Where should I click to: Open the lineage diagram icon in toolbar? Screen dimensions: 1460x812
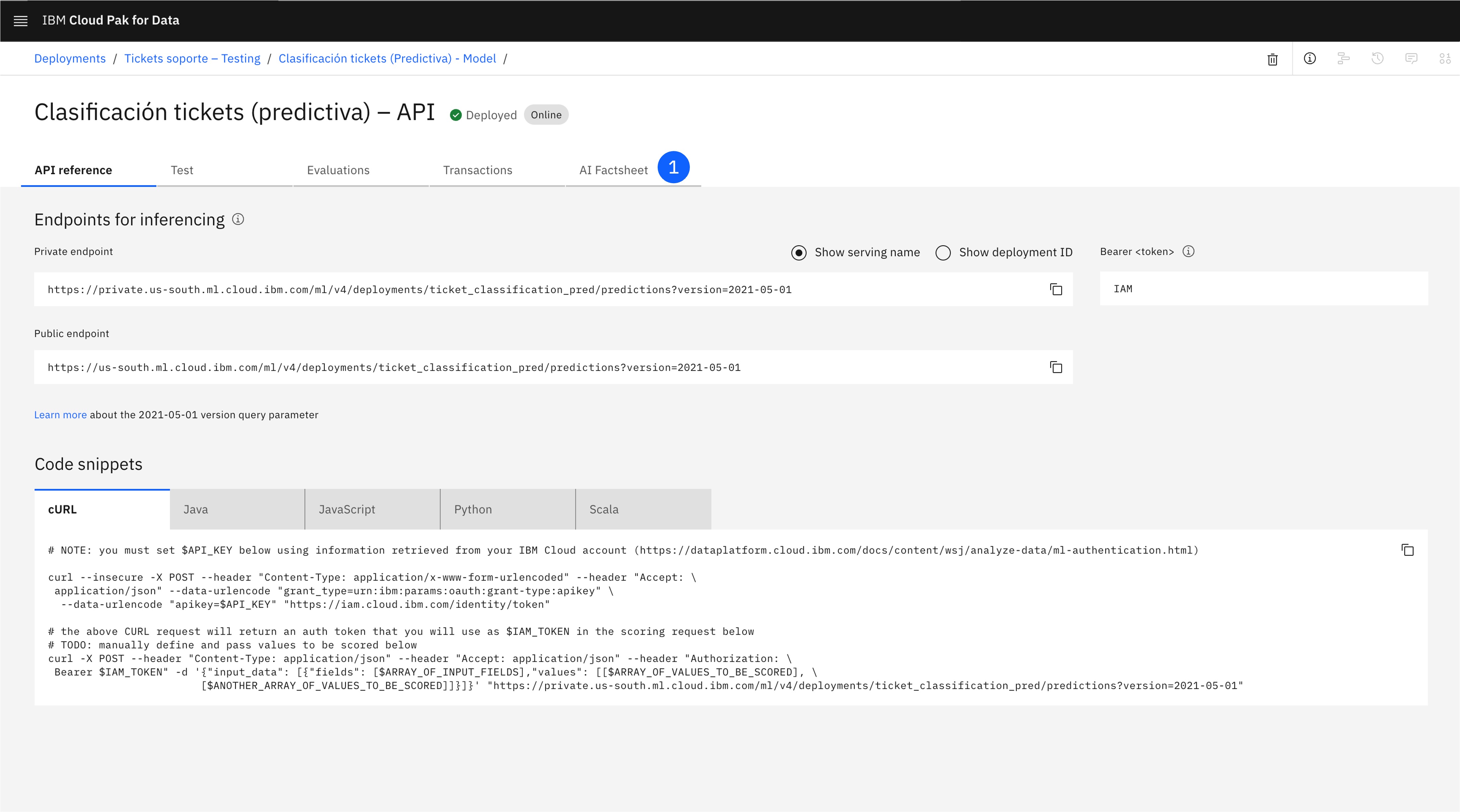click(x=1343, y=58)
